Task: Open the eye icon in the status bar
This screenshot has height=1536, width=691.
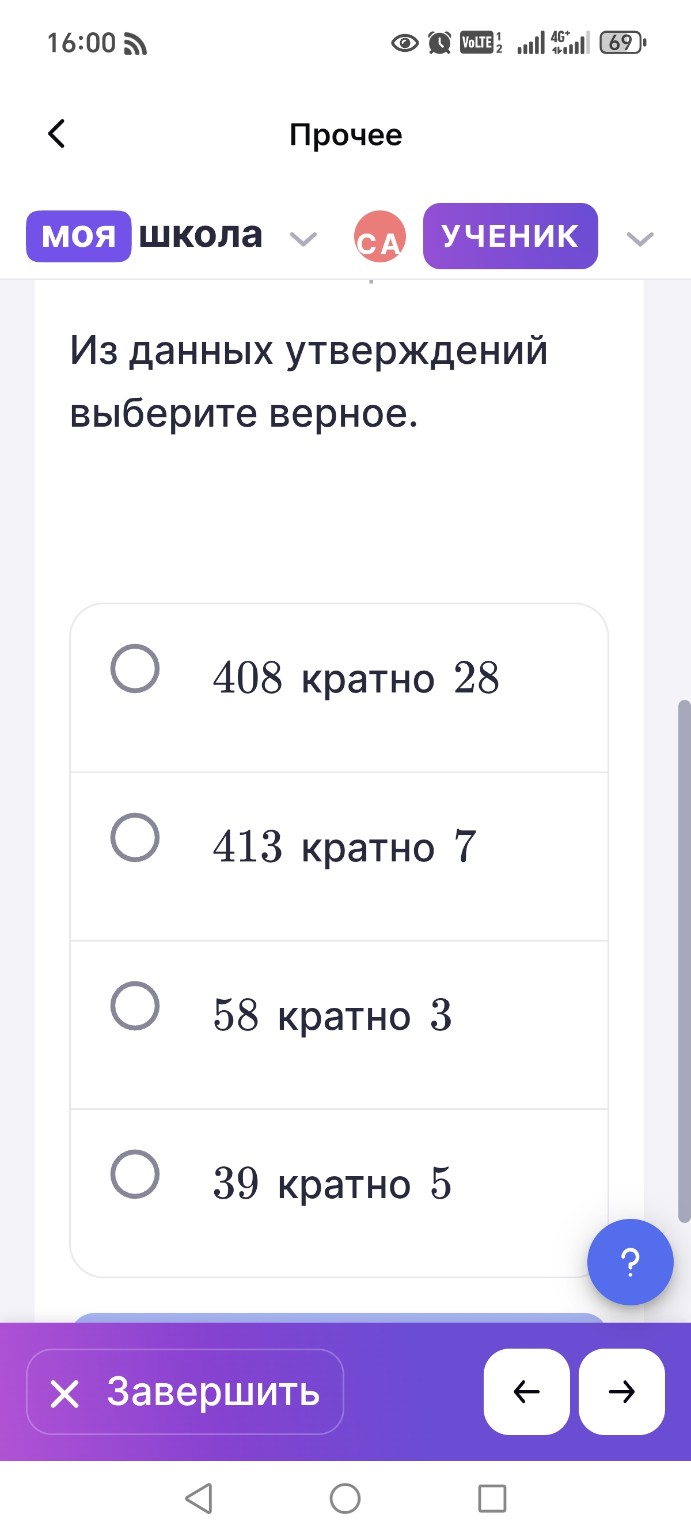Action: [404, 44]
